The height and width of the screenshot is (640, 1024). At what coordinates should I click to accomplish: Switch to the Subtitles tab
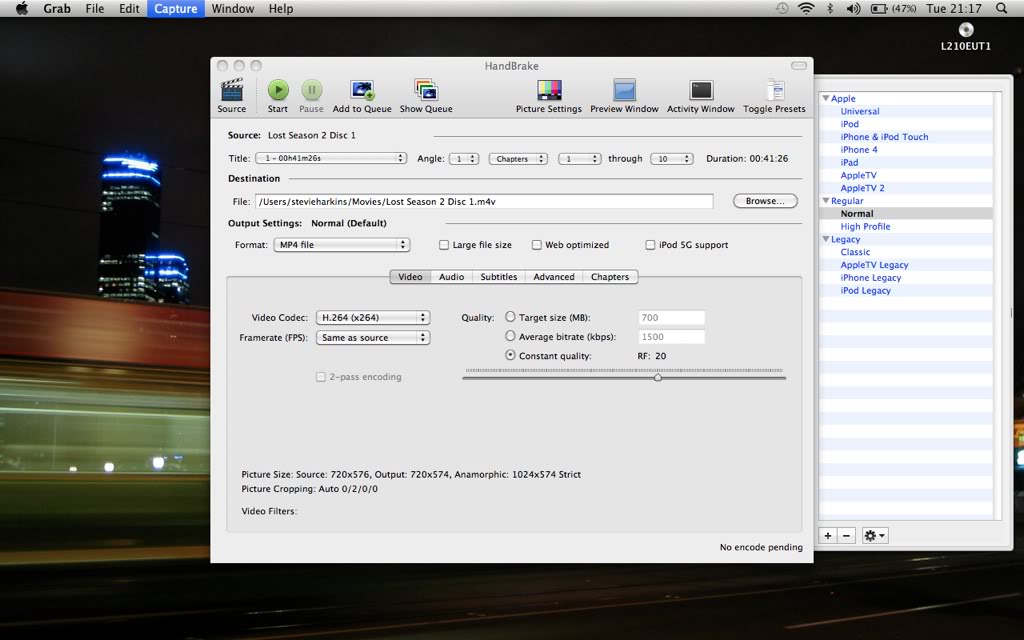click(499, 277)
